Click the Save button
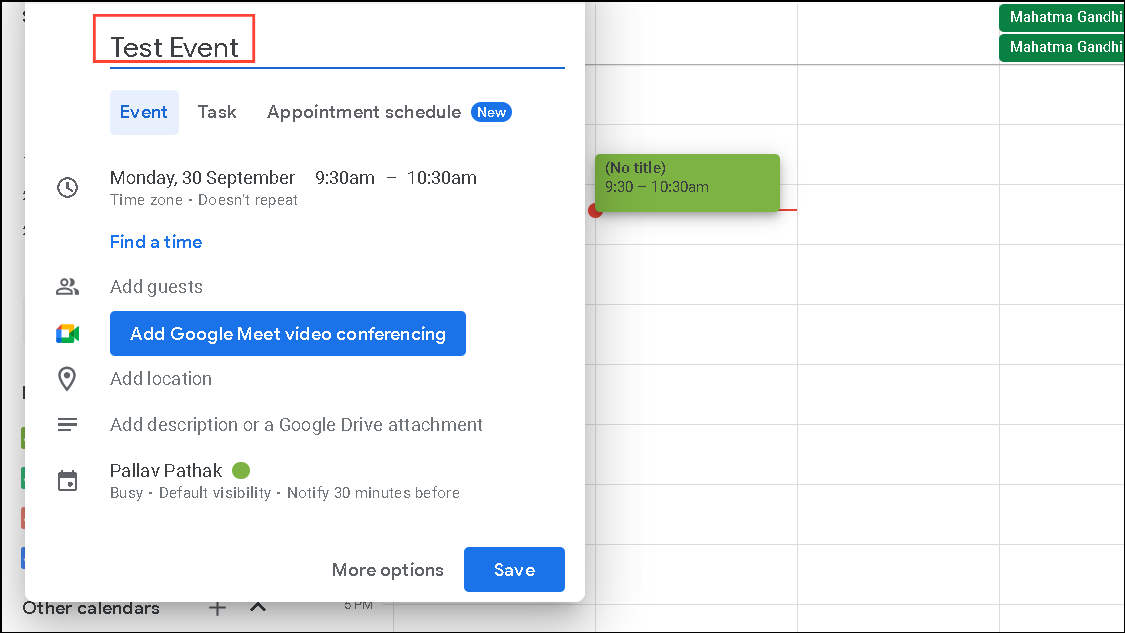1125x633 pixels. 514,569
